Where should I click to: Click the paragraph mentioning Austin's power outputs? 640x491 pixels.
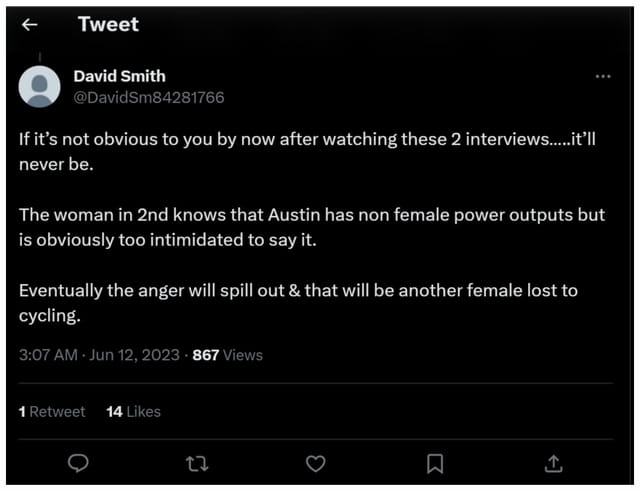[312, 227]
